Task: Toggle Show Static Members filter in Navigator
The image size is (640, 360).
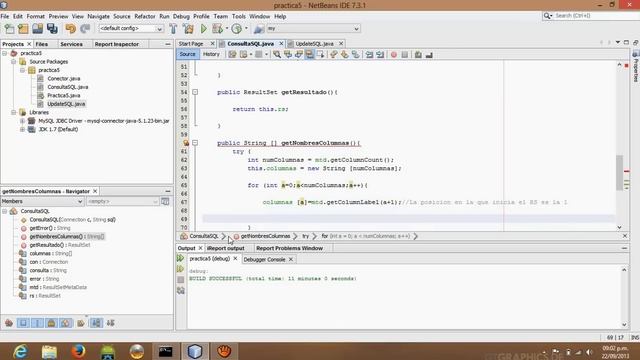Action: [x=37, y=323]
